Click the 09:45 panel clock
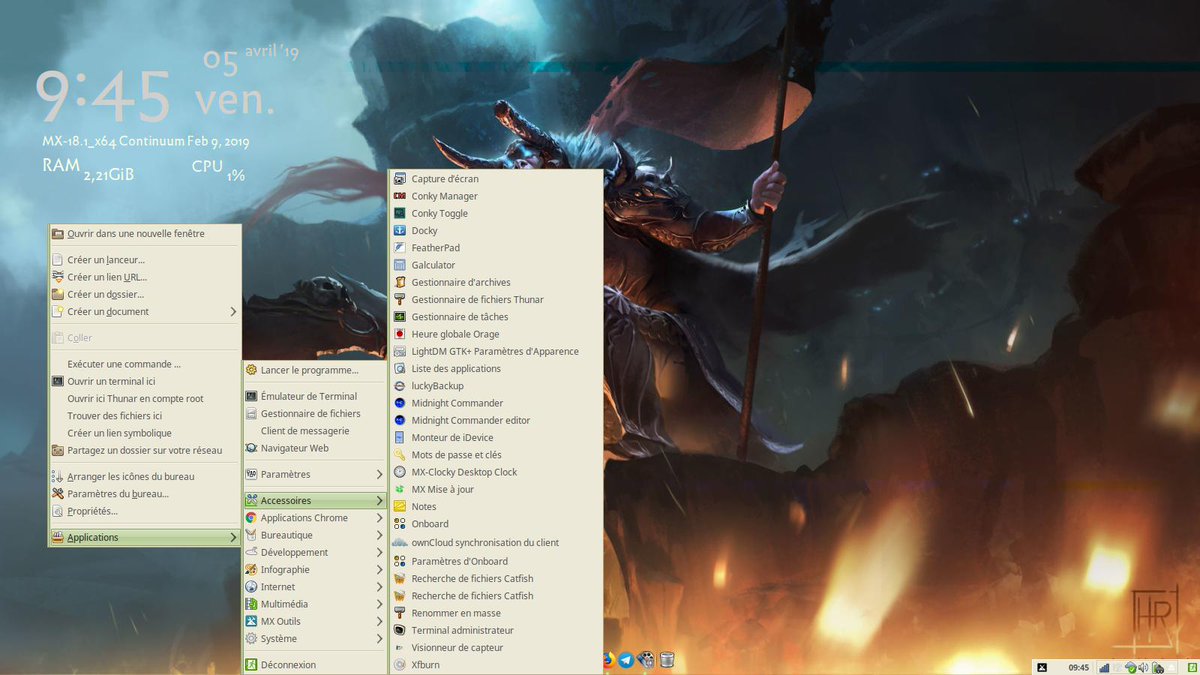 tap(1079, 667)
